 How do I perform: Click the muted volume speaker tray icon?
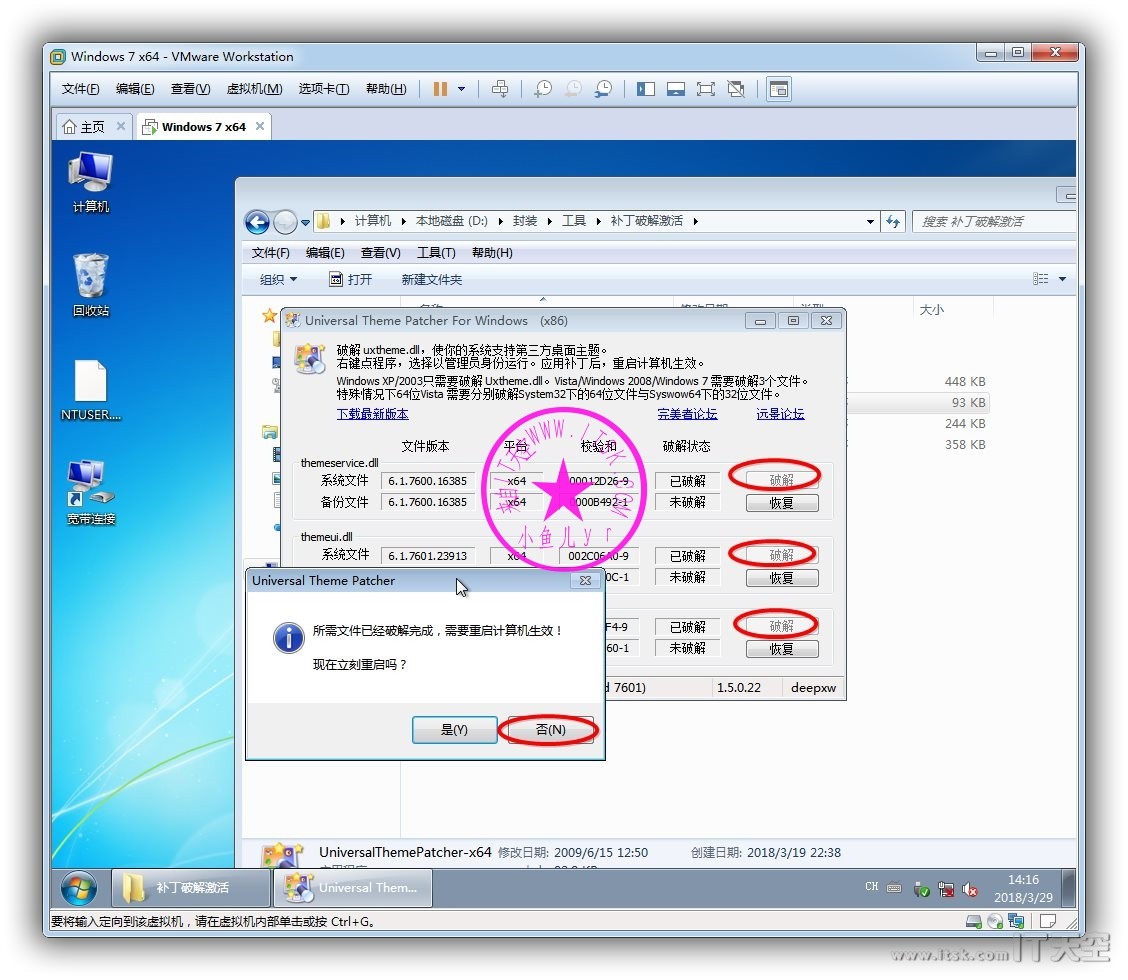969,889
